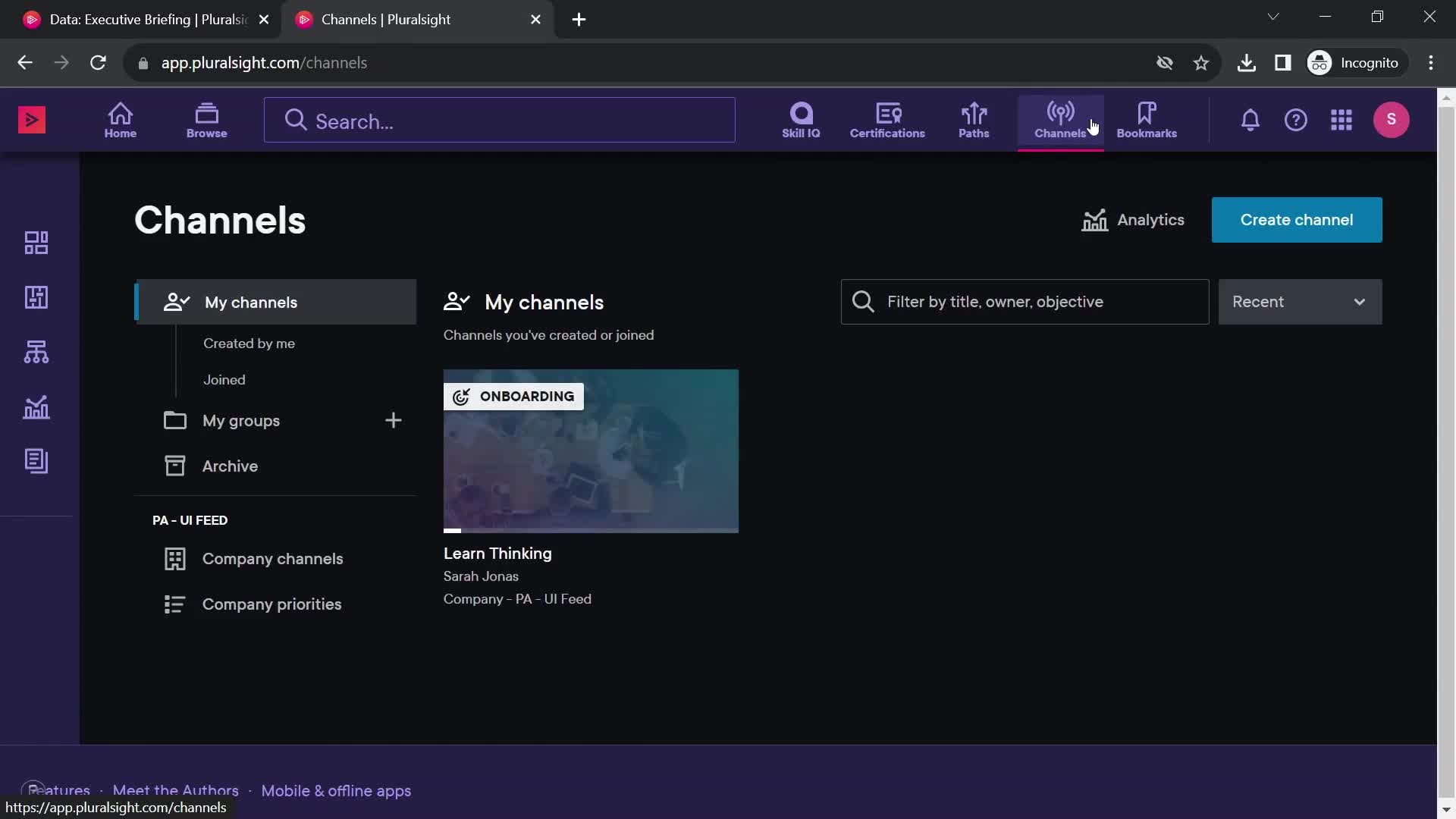Screen dimensions: 1456x819
Task: Click the search filter input field
Action: pos(1025,301)
